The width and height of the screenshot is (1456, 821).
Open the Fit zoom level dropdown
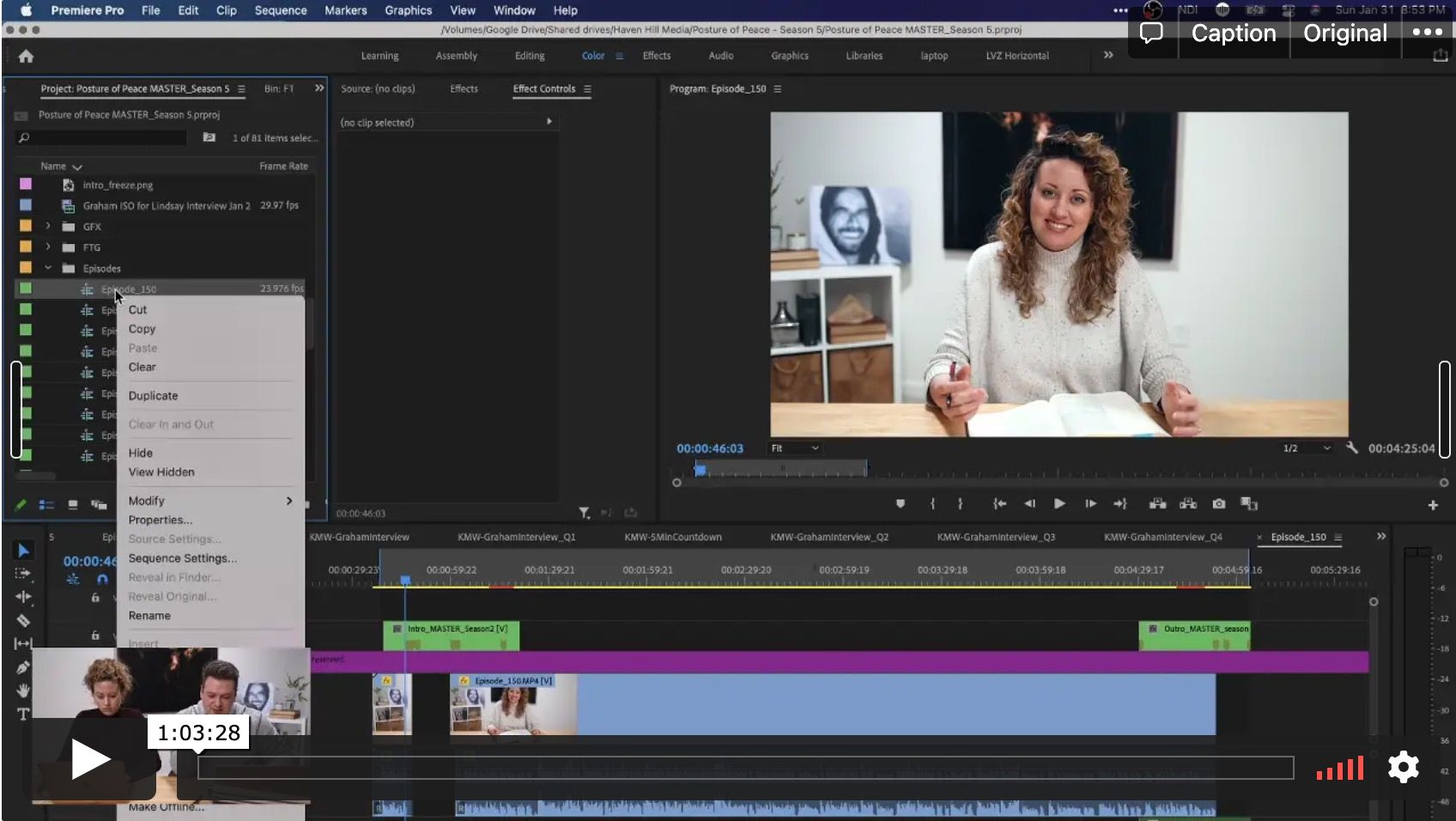click(795, 448)
